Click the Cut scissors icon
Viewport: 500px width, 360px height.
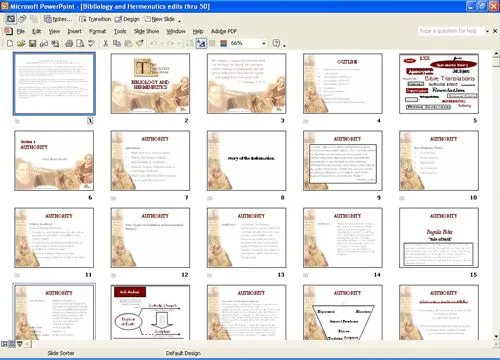105,43
